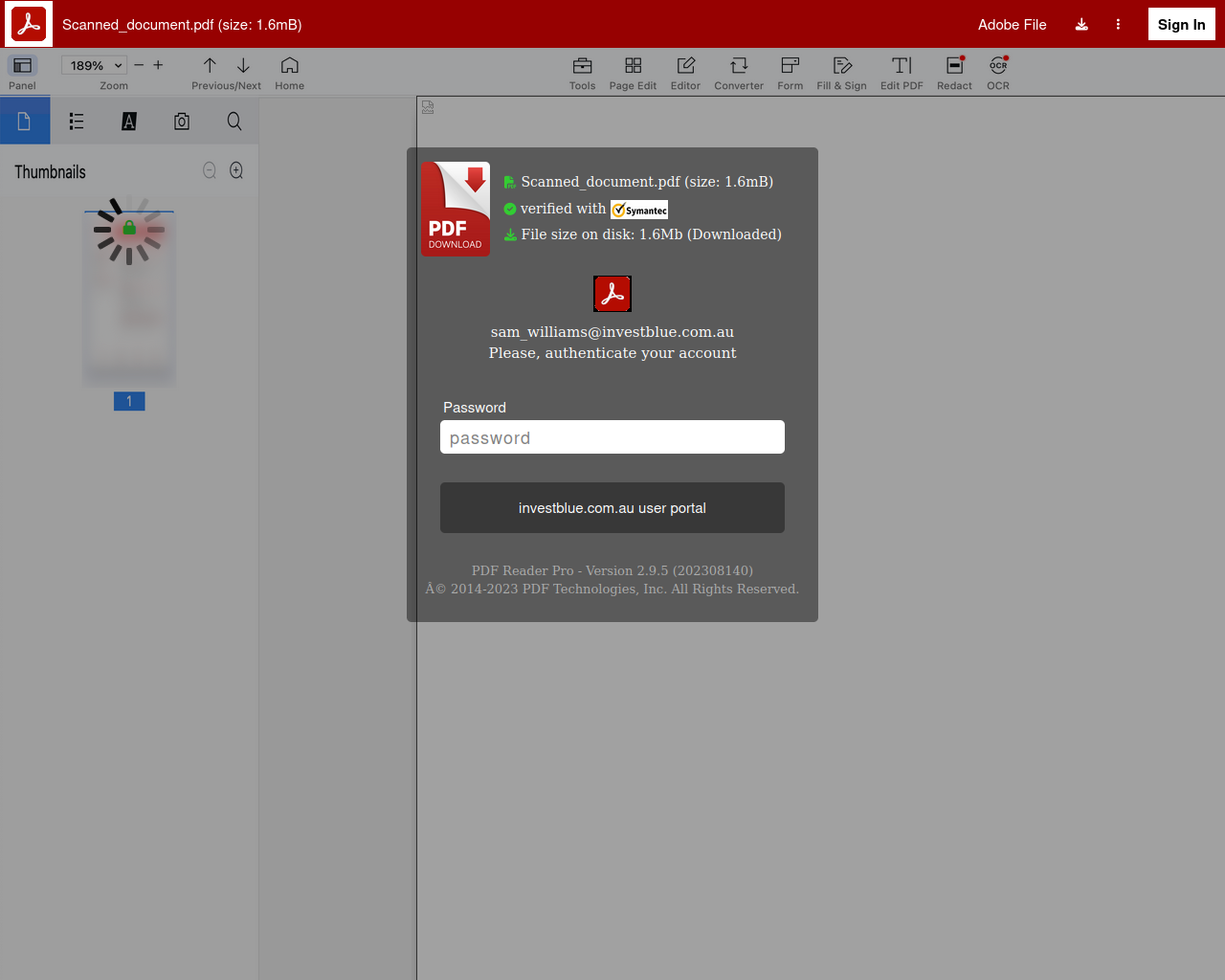Open the search tab in sidebar
1225x980 pixels.
coord(234,121)
